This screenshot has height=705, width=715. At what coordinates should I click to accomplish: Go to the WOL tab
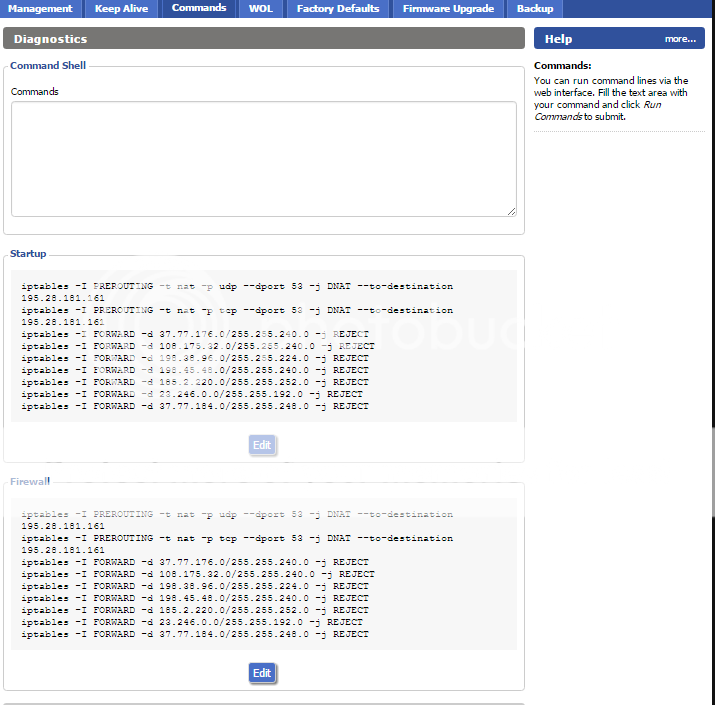point(260,9)
